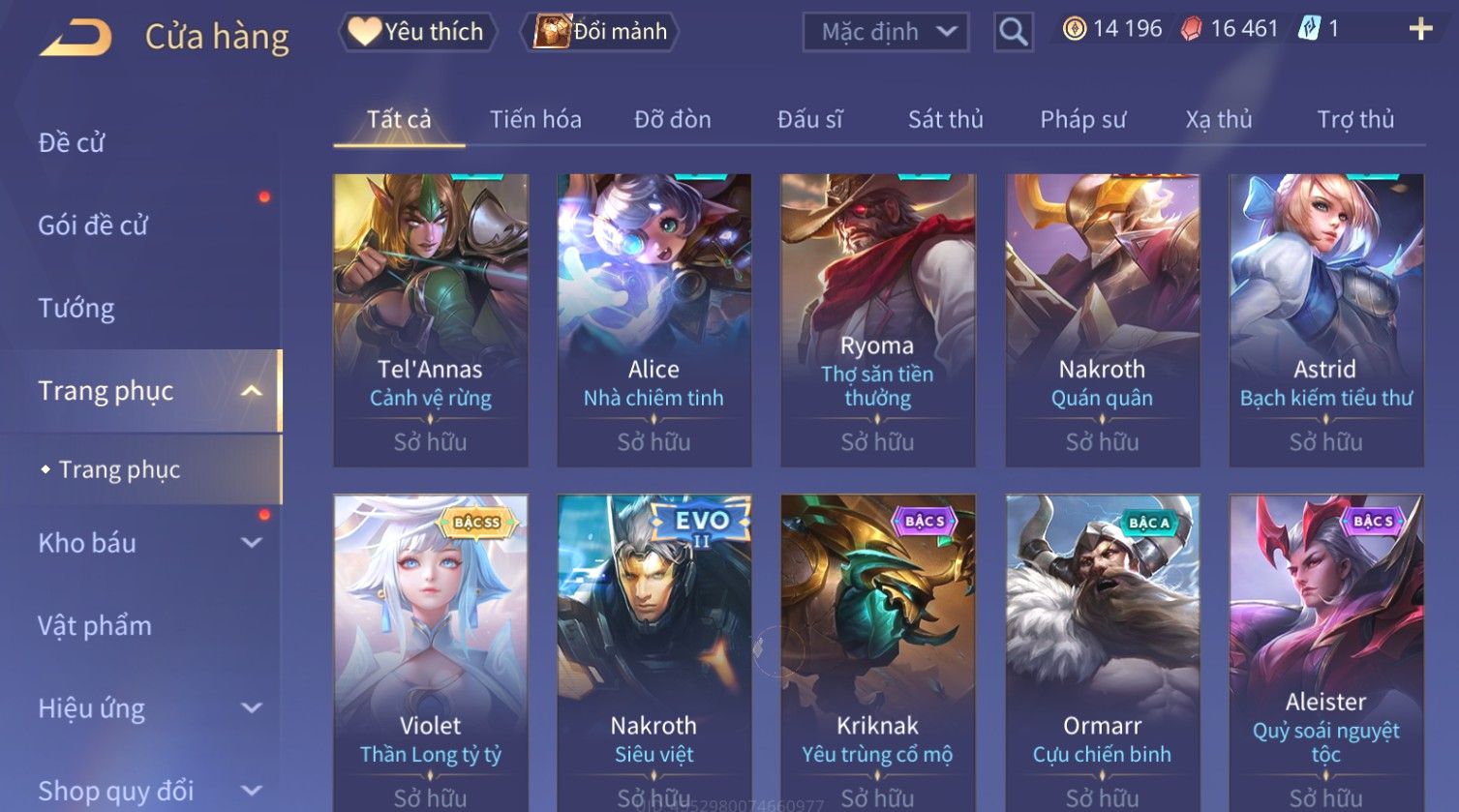1459x812 pixels.
Task: Switch to the Tiến hóa tab
Action: coord(535,119)
